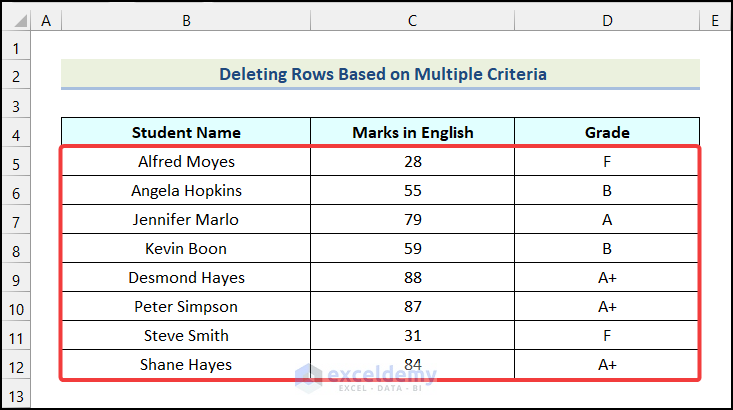Click the Grade header cell
The image size is (733, 410).
tap(607, 132)
